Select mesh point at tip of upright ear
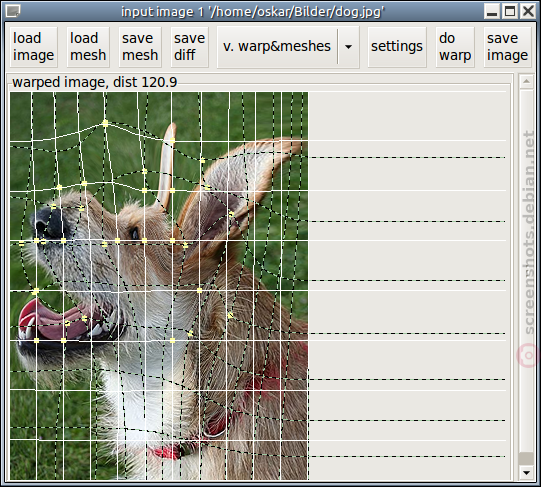 pos(172,140)
